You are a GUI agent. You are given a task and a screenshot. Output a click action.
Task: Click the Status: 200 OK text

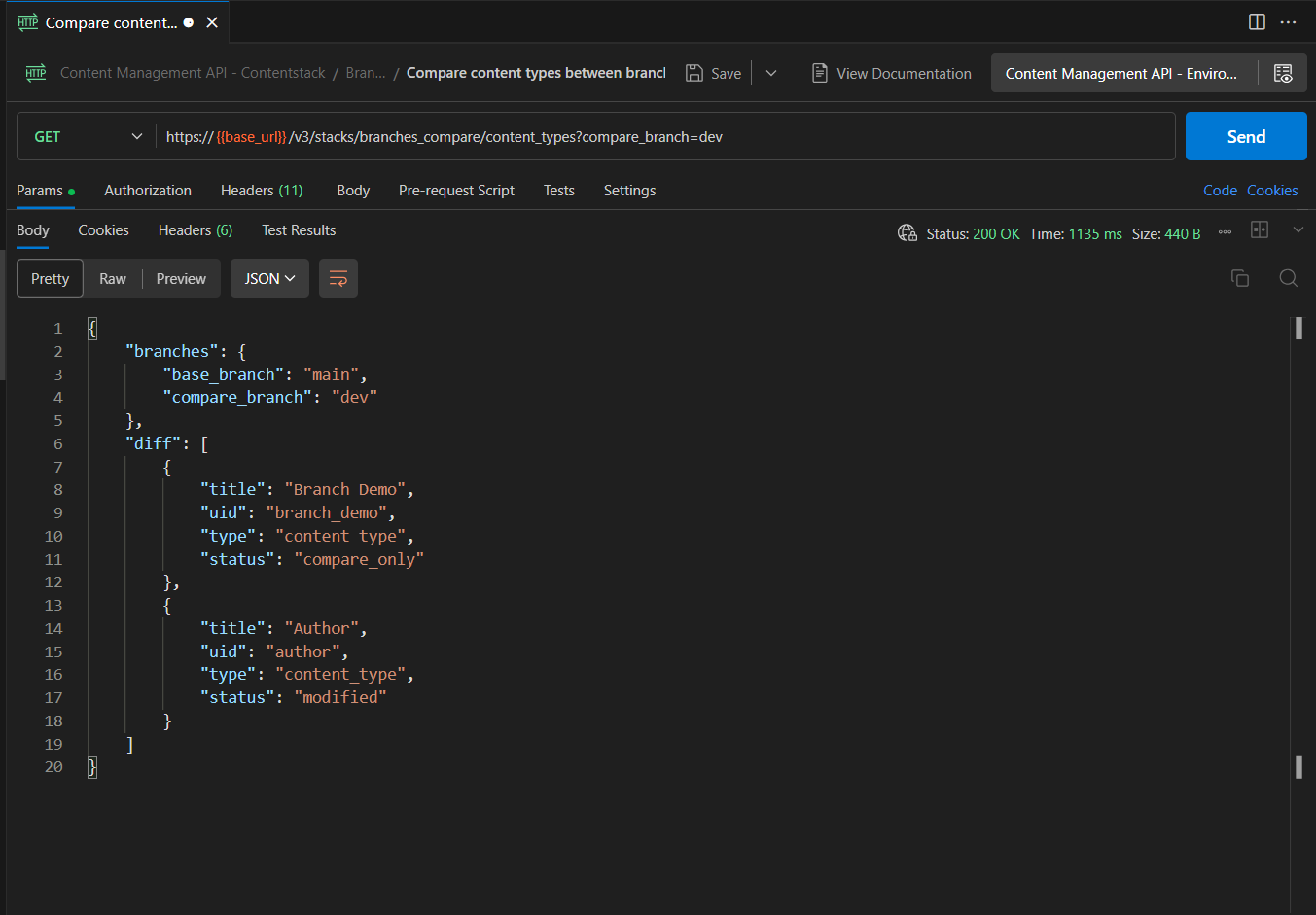tap(973, 233)
